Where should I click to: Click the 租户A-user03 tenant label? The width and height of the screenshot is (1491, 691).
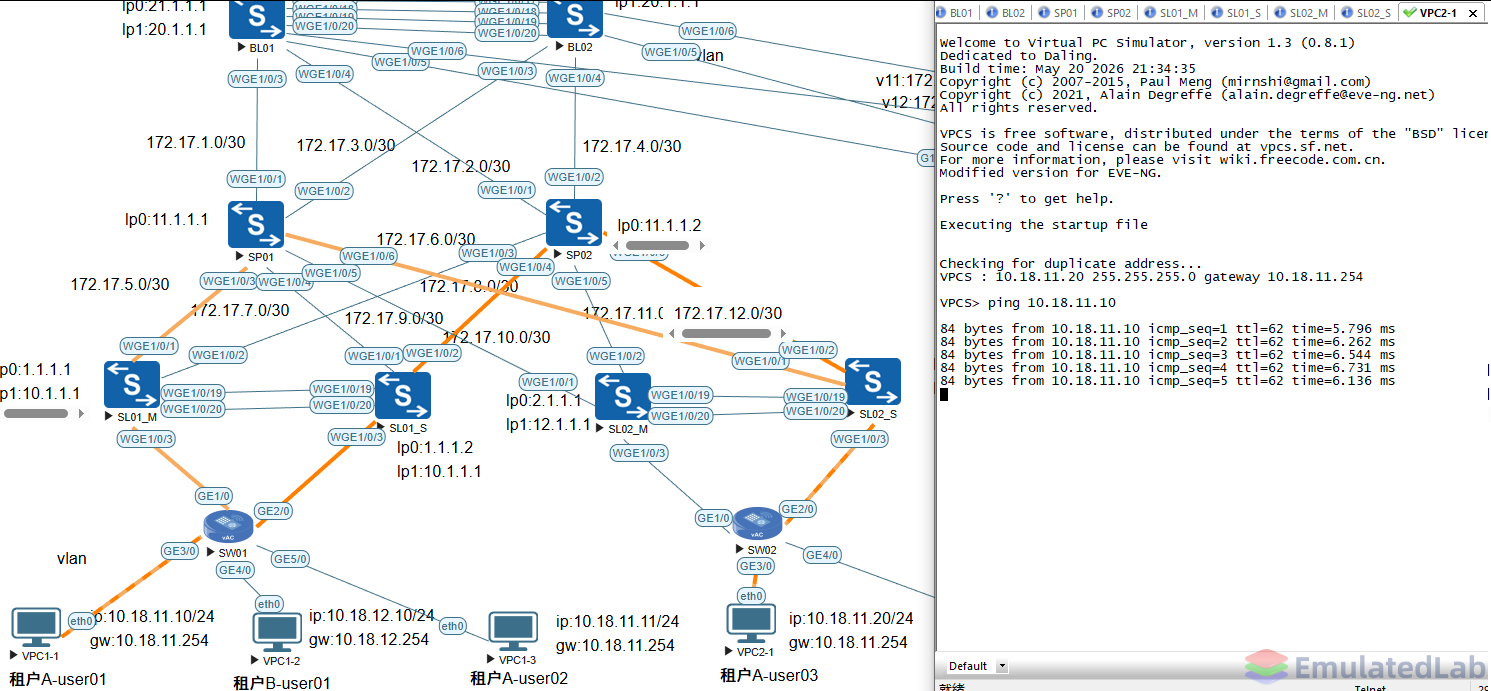coord(769,675)
